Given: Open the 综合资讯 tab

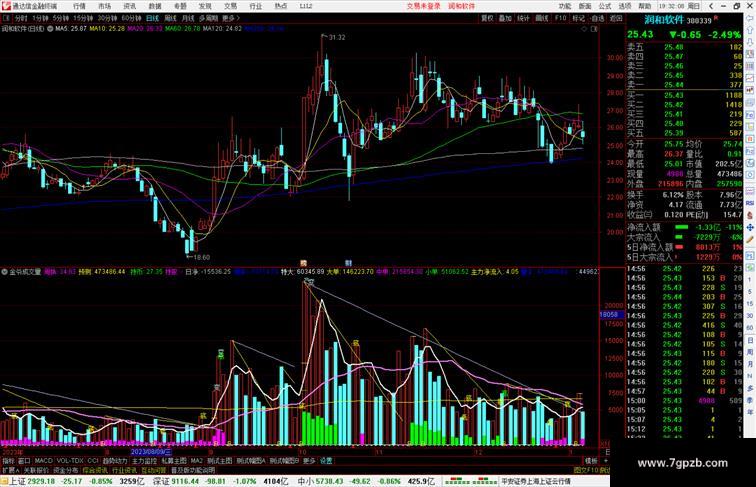Looking at the screenshot, I should pos(95,470).
